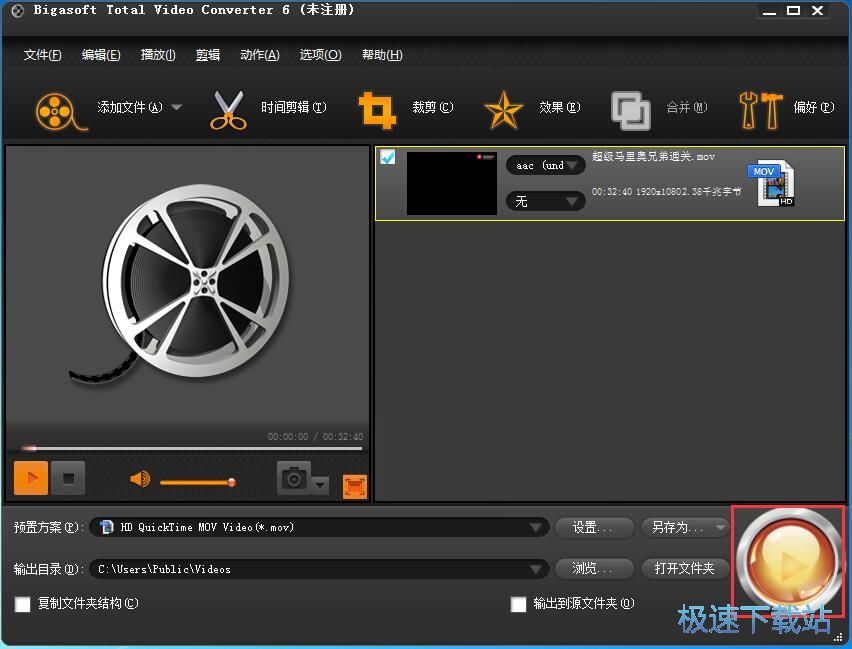Open the 效果 (Effect) star tool
Screen dimensions: 852x649
click(x=504, y=110)
